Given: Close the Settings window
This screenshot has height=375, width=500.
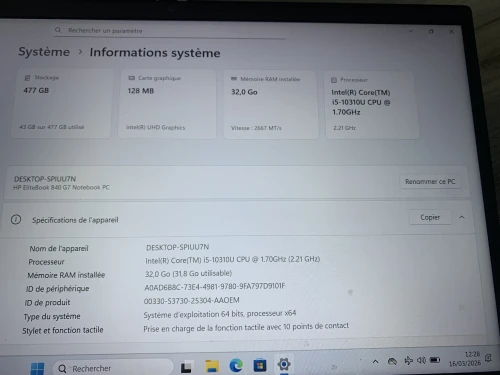Looking at the screenshot, I should [451, 32].
